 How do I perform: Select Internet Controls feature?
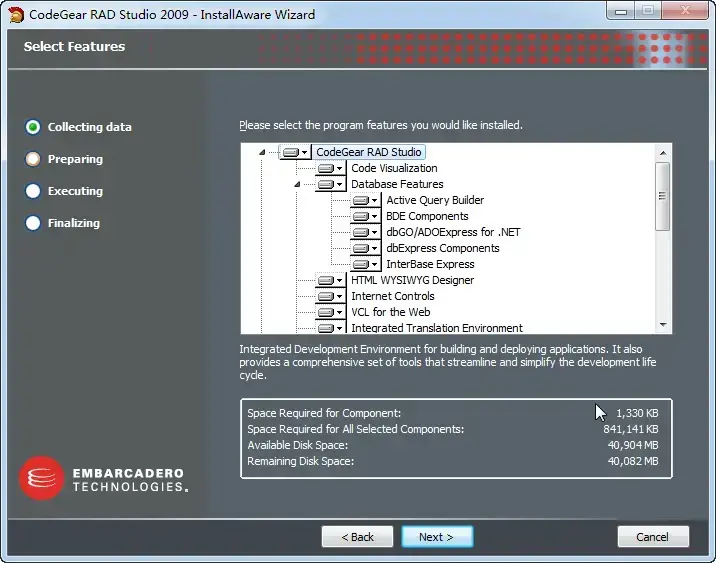[393, 296]
